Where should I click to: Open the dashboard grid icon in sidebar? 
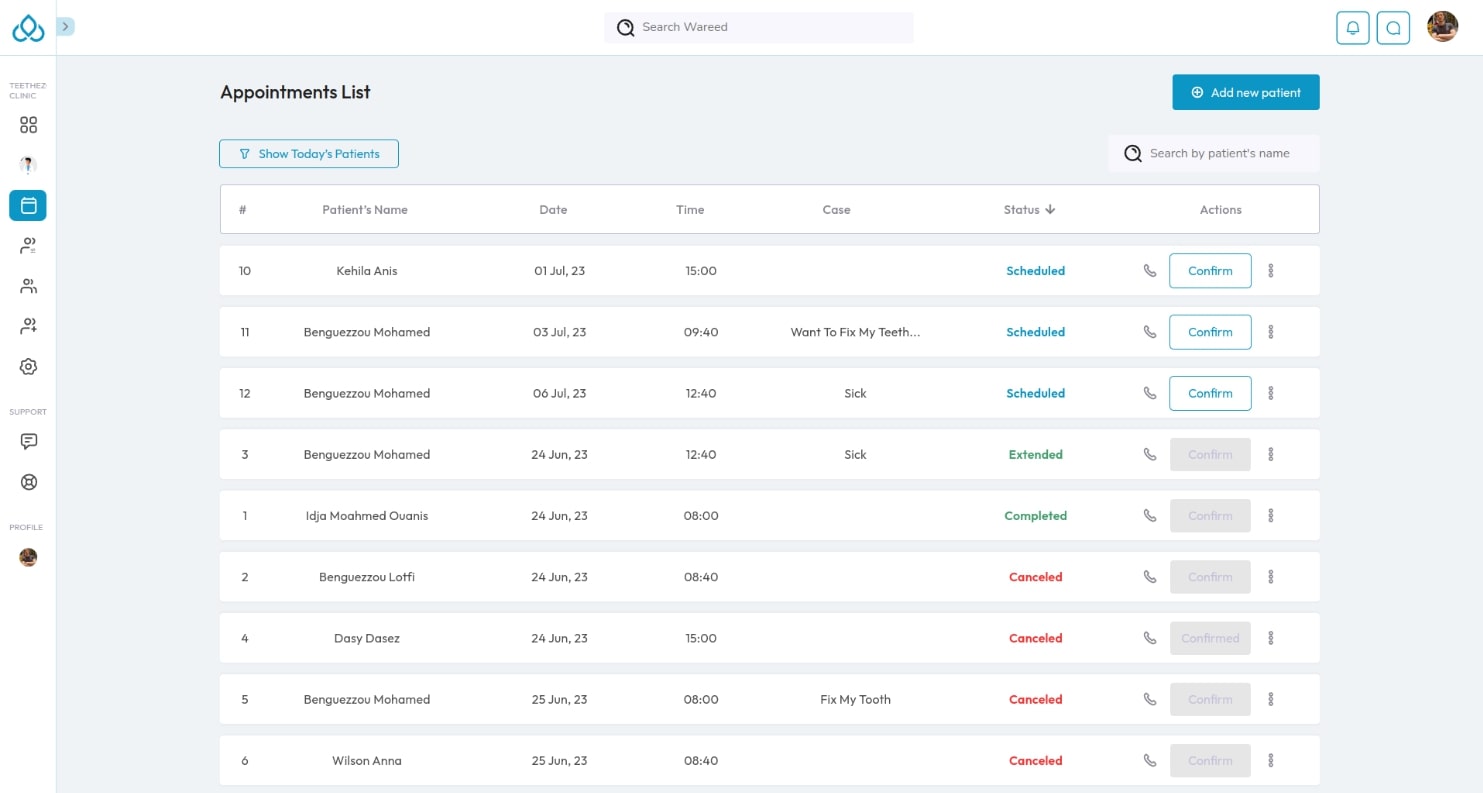[x=28, y=125]
